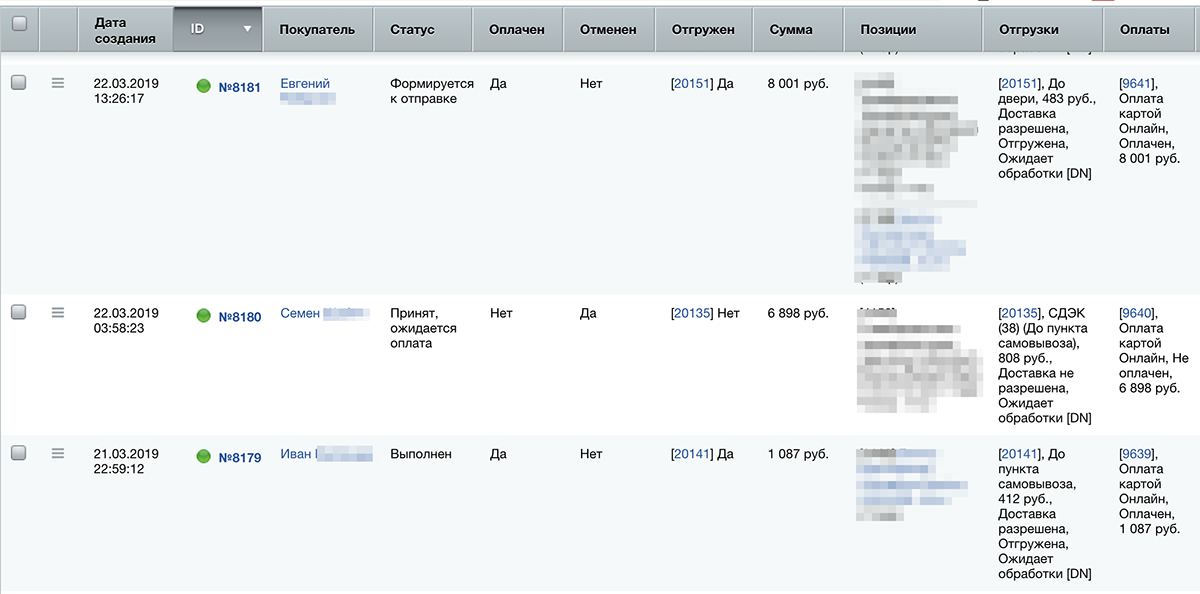Open the row actions menu for order №8180
Viewport: 1200px width, 594px height.
[58, 312]
